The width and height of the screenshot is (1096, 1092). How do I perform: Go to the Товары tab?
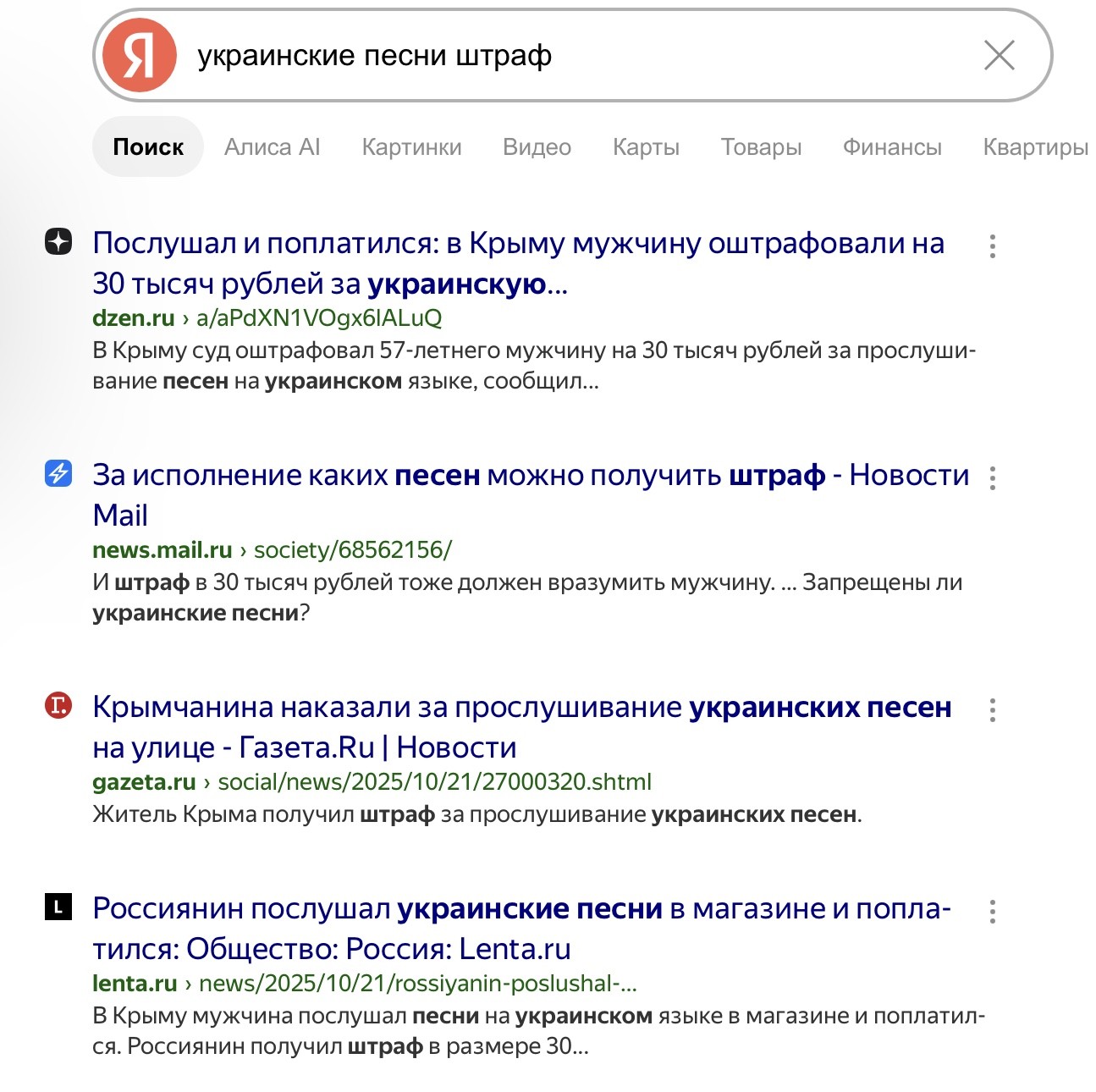coord(762,147)
